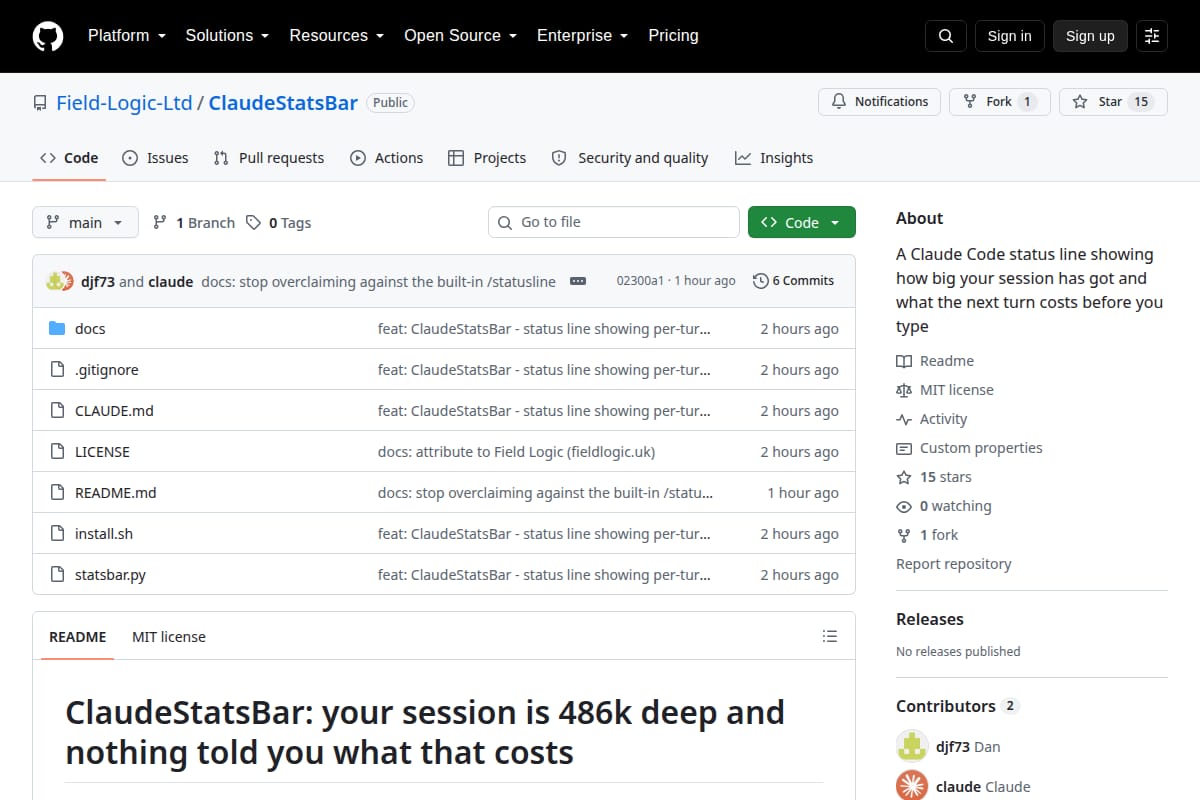Click the file icon beside statsbar.py
This screenshot has height=800, width=1200.
click(x=57, y=575)
